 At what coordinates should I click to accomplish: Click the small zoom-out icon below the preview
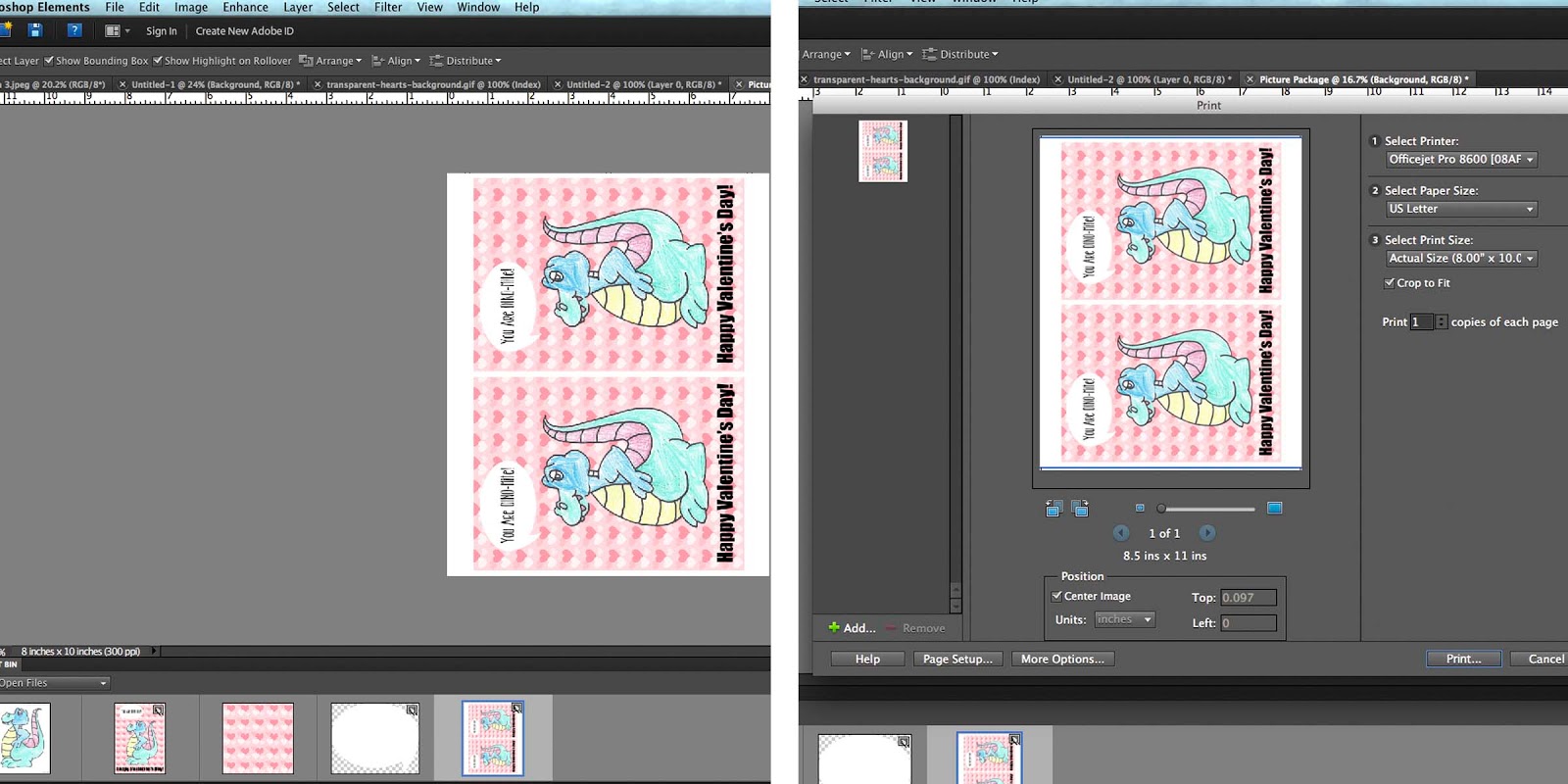pos(1140,508)
